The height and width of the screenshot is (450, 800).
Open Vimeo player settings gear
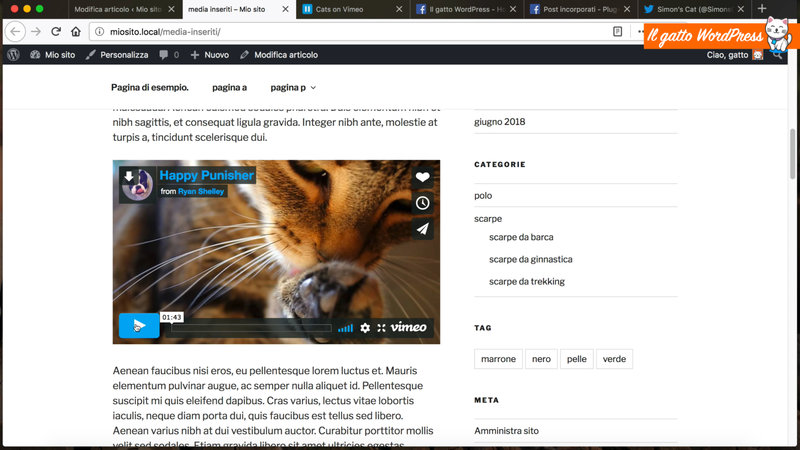pos(365,328)
